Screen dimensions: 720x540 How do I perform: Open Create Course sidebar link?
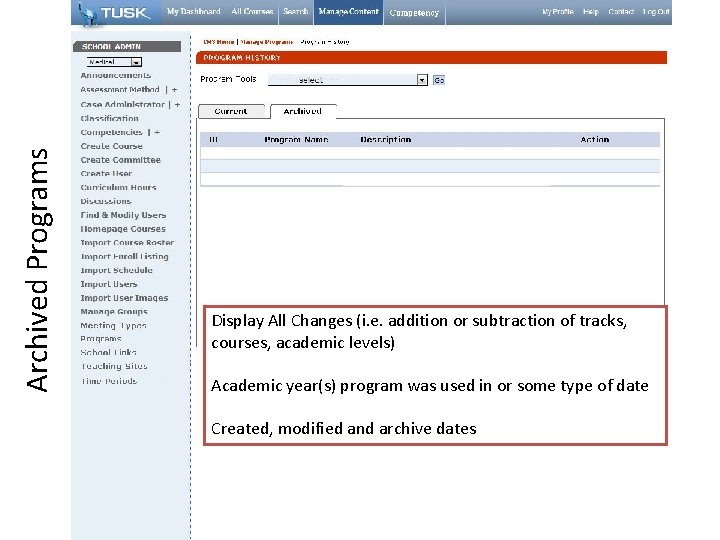click(x=112, y=146)
